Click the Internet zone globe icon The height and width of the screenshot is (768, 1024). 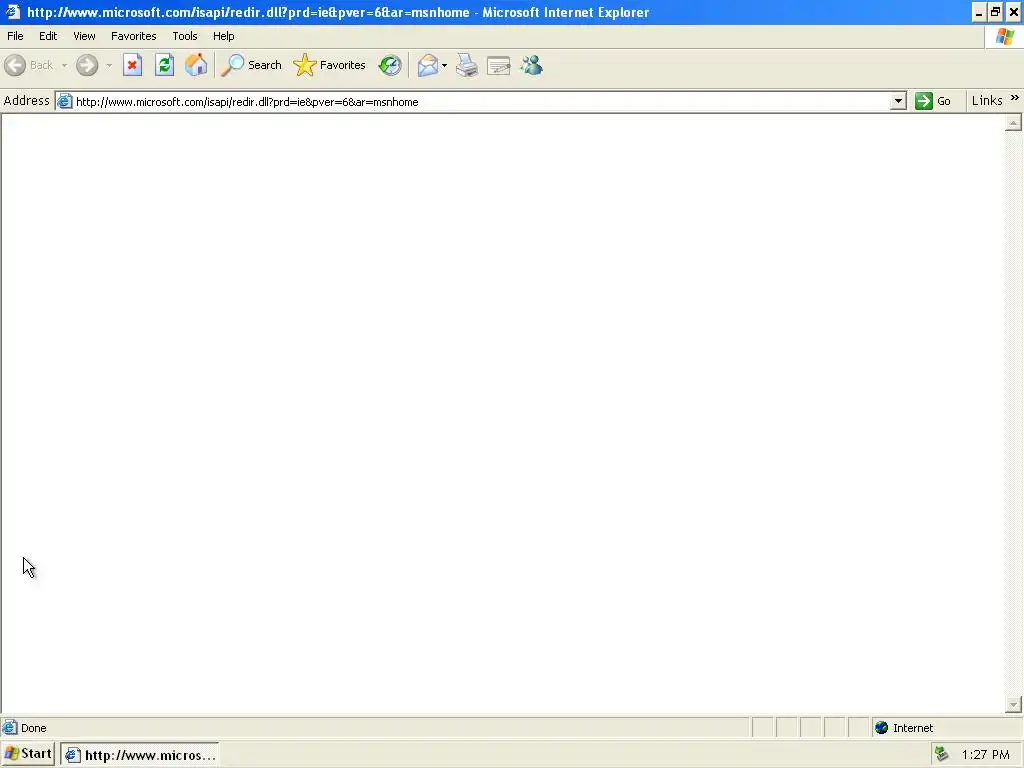(x=882, y=728)
